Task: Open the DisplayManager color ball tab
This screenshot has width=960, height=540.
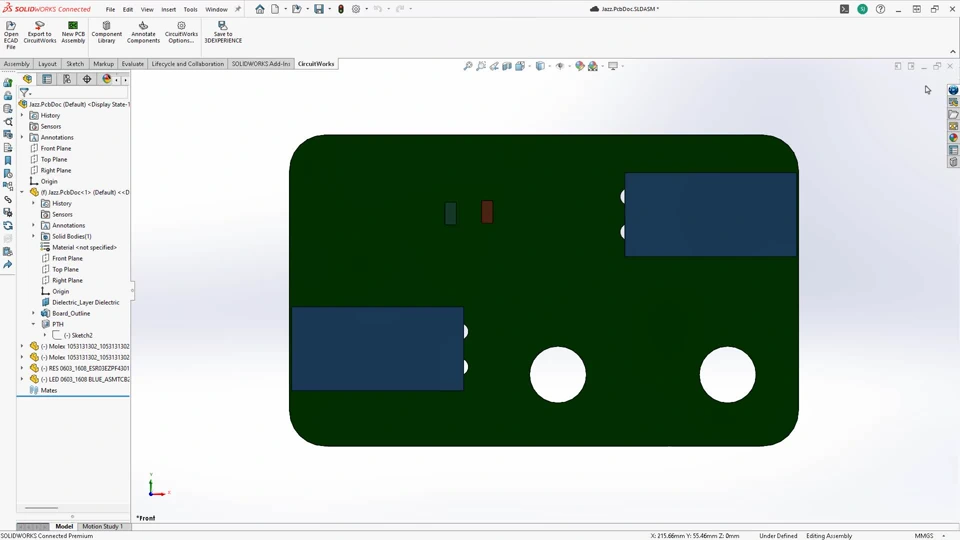Action: (107, 79)
